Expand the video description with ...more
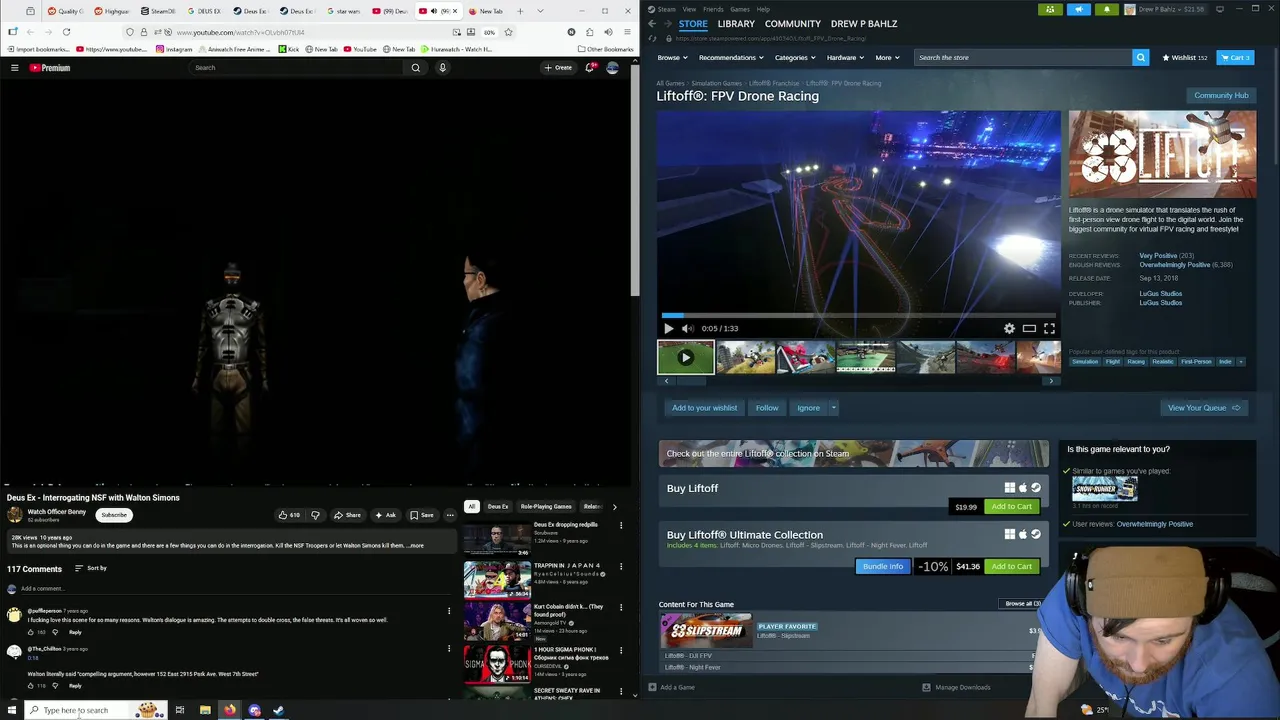1280x720 pixels. click(415, 546)
